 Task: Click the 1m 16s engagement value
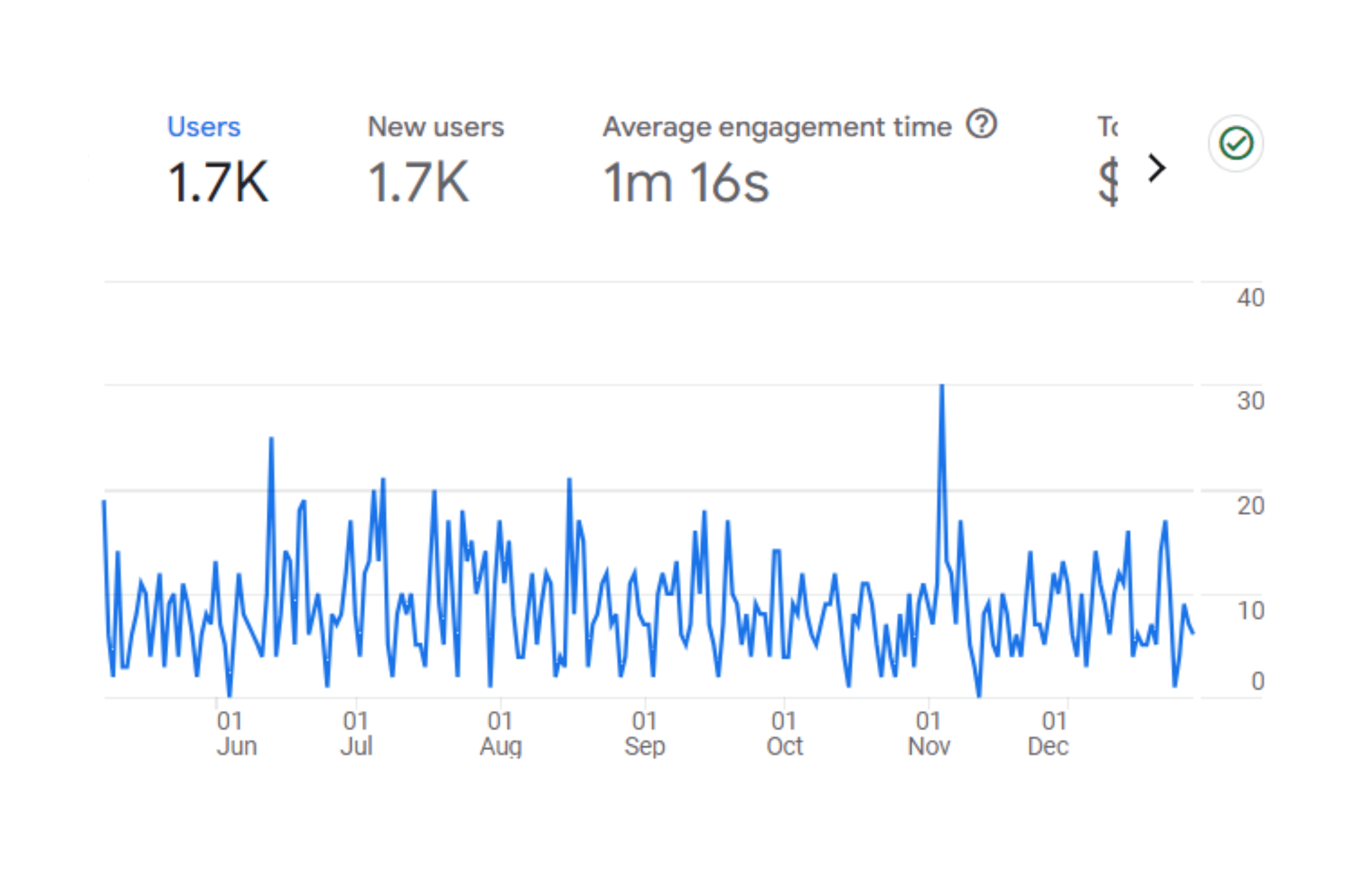[686, 183]
